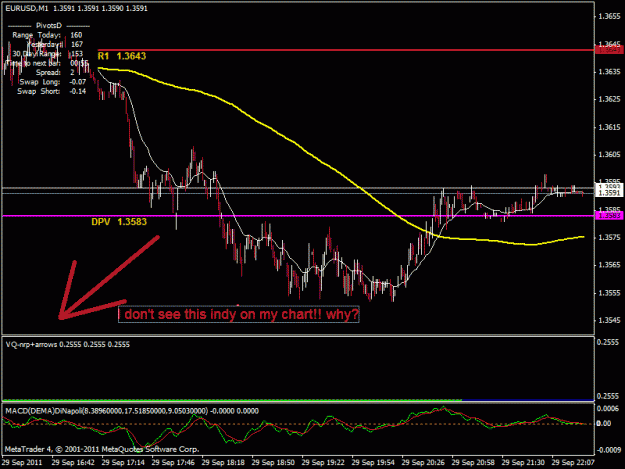625x469 pixels.
Task: Click the 29 Sep 22:07 time label
Action: click(573, 463)
